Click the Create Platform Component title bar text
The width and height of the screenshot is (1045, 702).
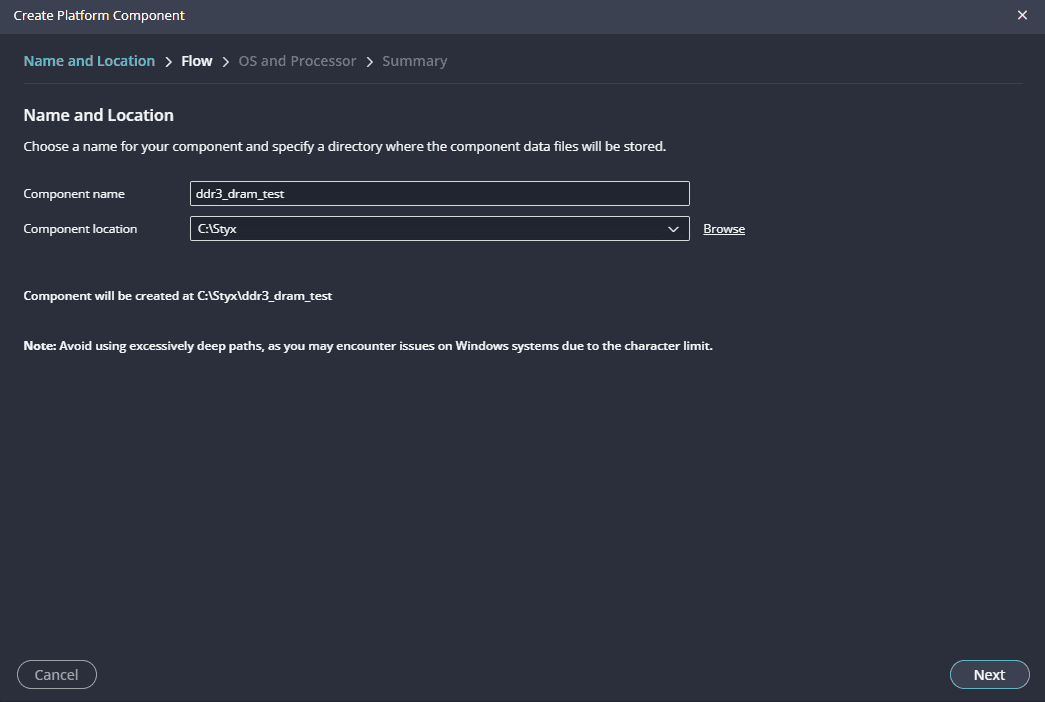click(99, 15)
